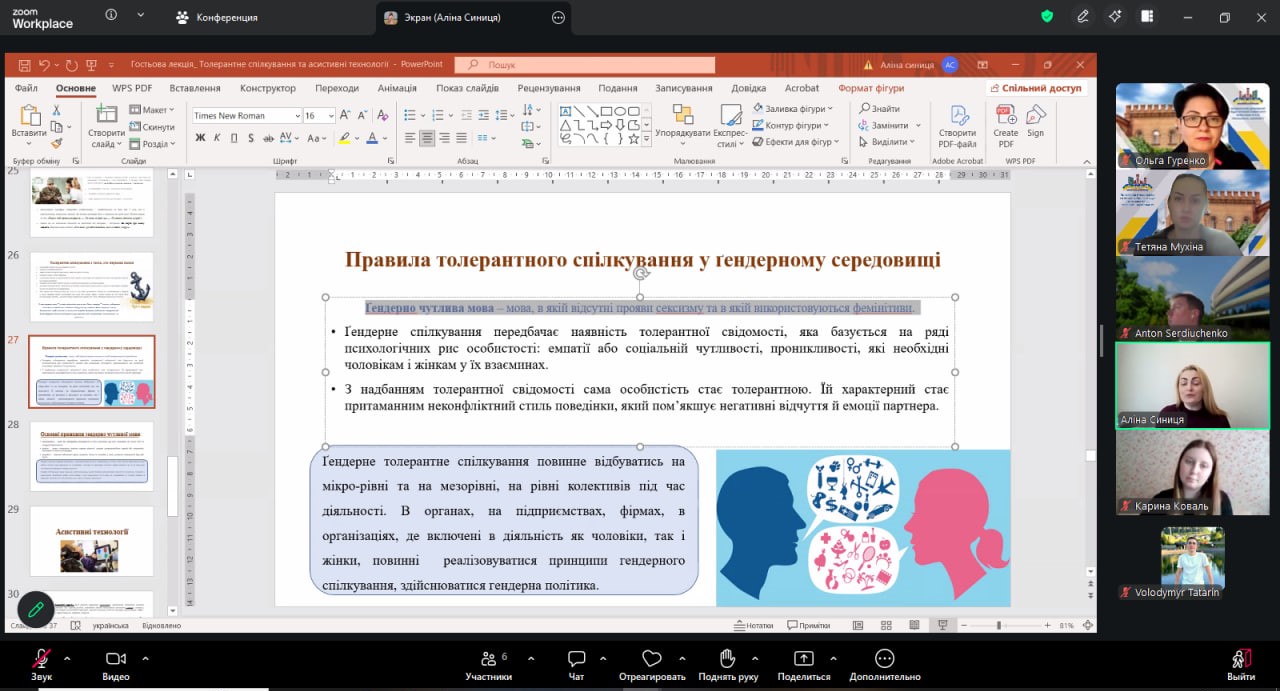The height and width of the screenshot is (691, 1280).
Task: Unmute the microphone audio
Action: (x=41, y=659)
